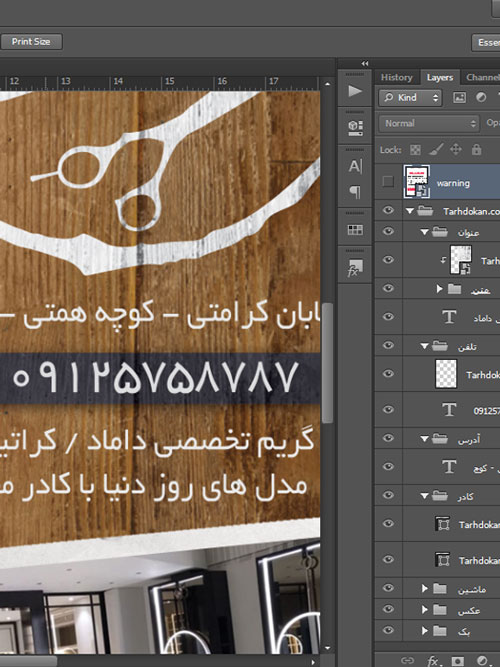The height and width of the screenshot is (667, 500).
Task: Expand the عکس group triangle
Action: 424,610
